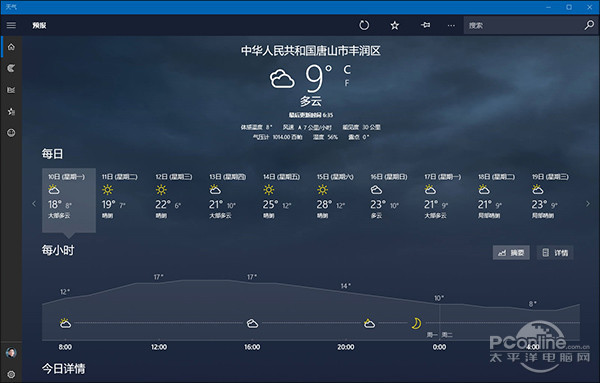
Task: Switch temperature unit to Celsius C
Action: pyautogui.click(x=347, y=70)
